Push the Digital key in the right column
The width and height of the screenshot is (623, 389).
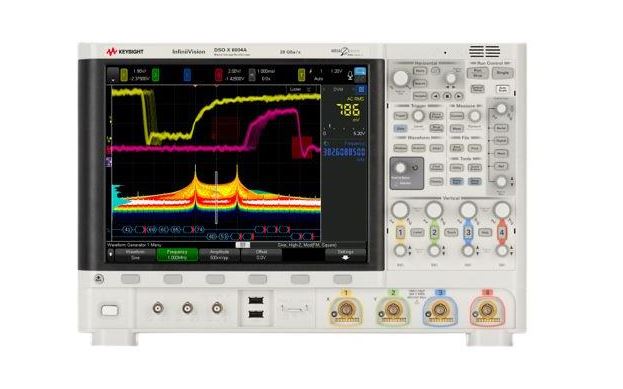[x=501, y=140]
